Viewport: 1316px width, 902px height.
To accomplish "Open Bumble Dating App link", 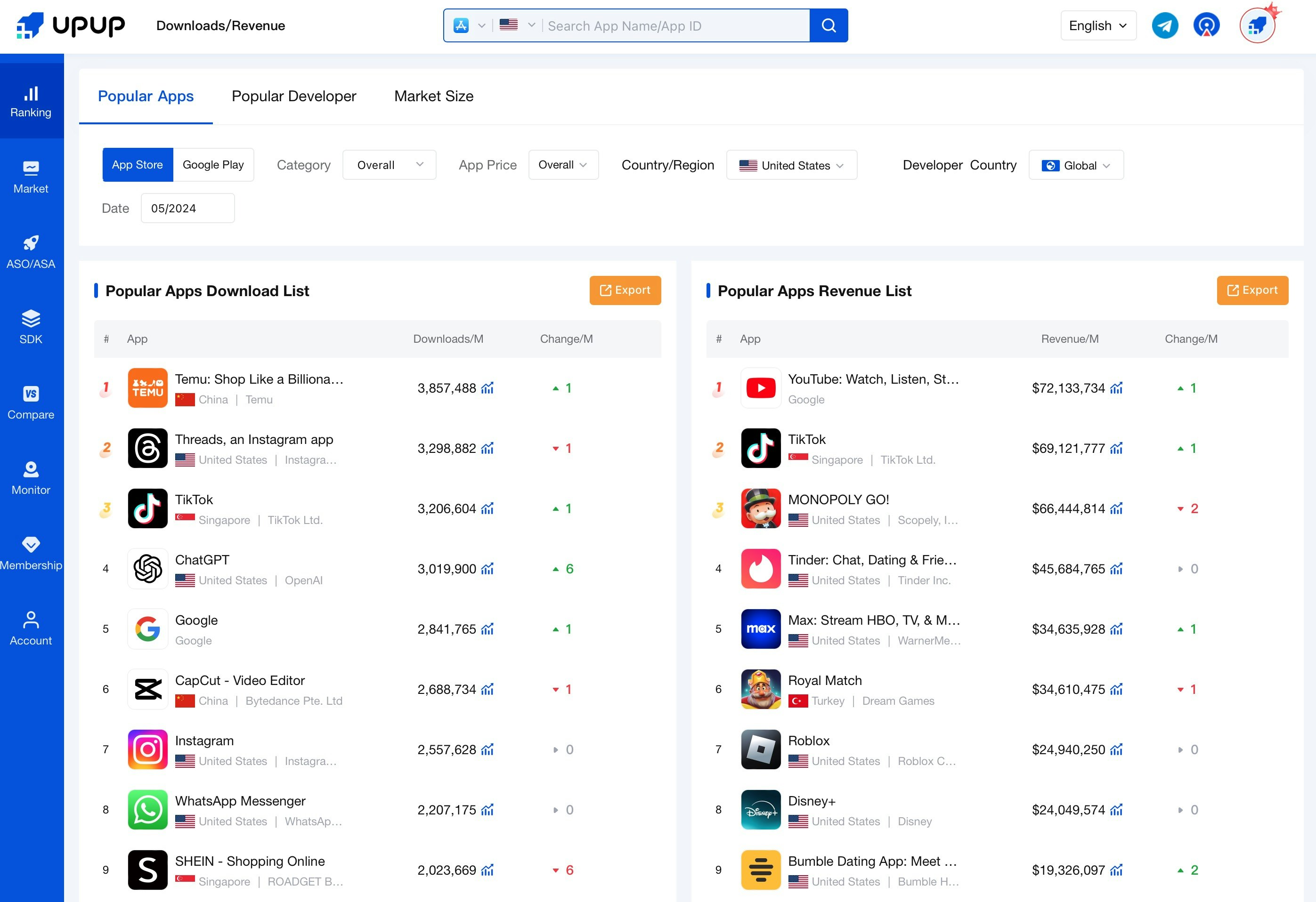I will (x=873, y=861).
